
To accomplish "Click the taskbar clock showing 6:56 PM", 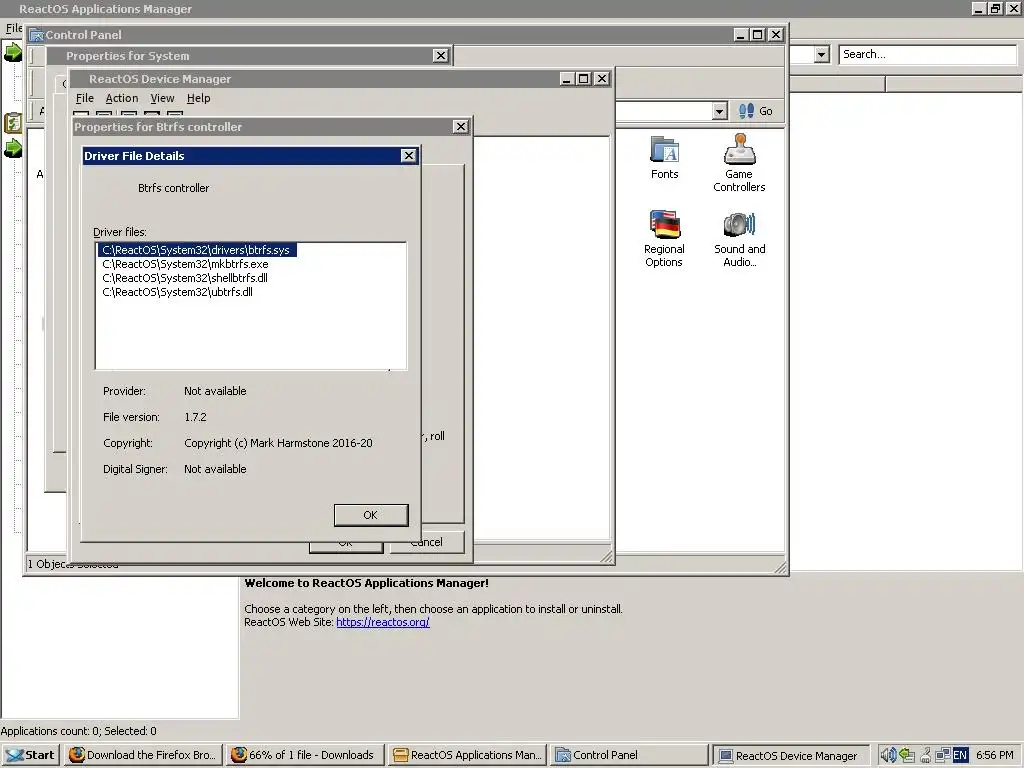I will [x=995, y=755].
